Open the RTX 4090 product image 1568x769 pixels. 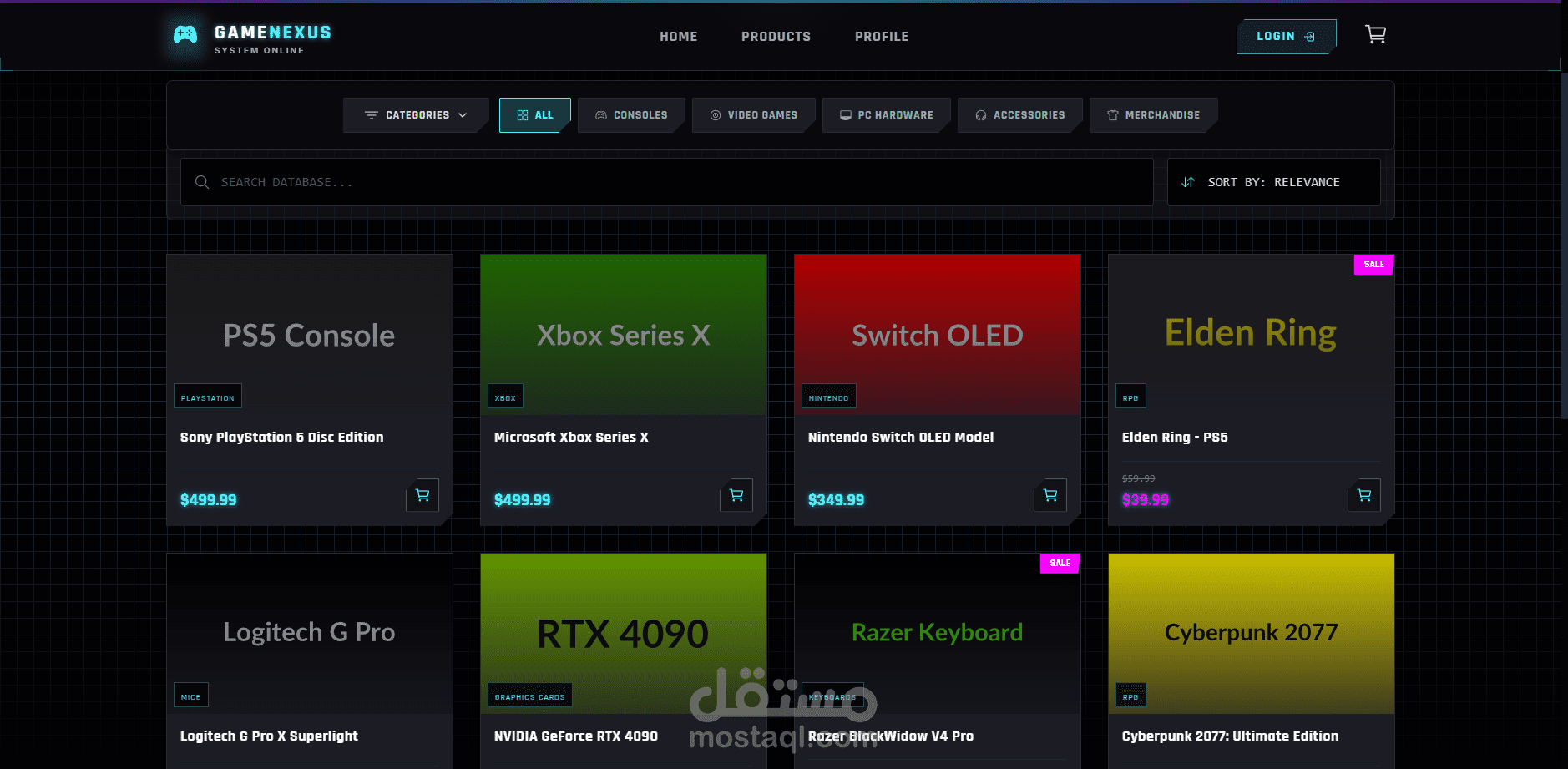tap(624, 633)
